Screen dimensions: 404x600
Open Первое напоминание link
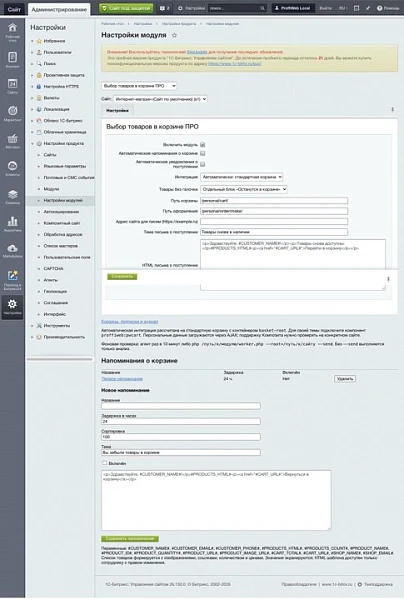pyautogui.click(x=122, y=379)
